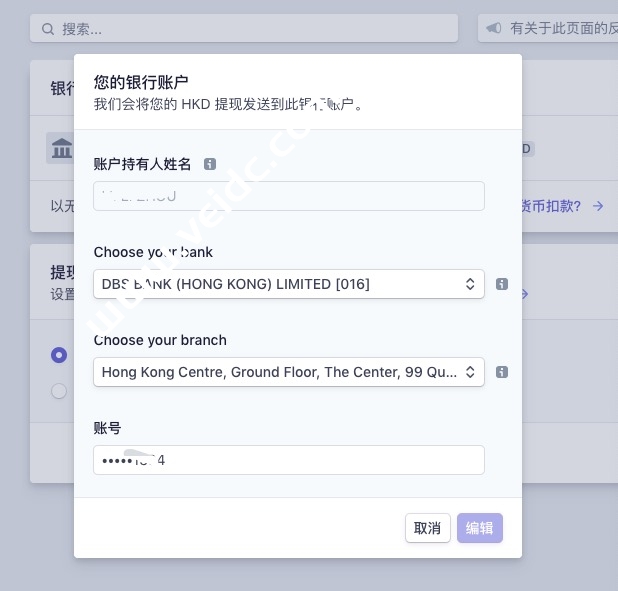Click the 取消 button
618x591 pixels.
pos(428,528)
